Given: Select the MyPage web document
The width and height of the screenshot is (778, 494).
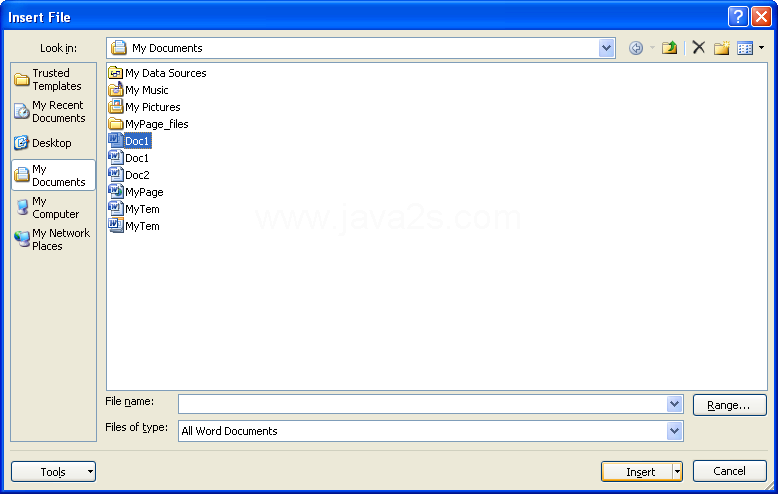Looking at the screenshot, I should 136,192.
